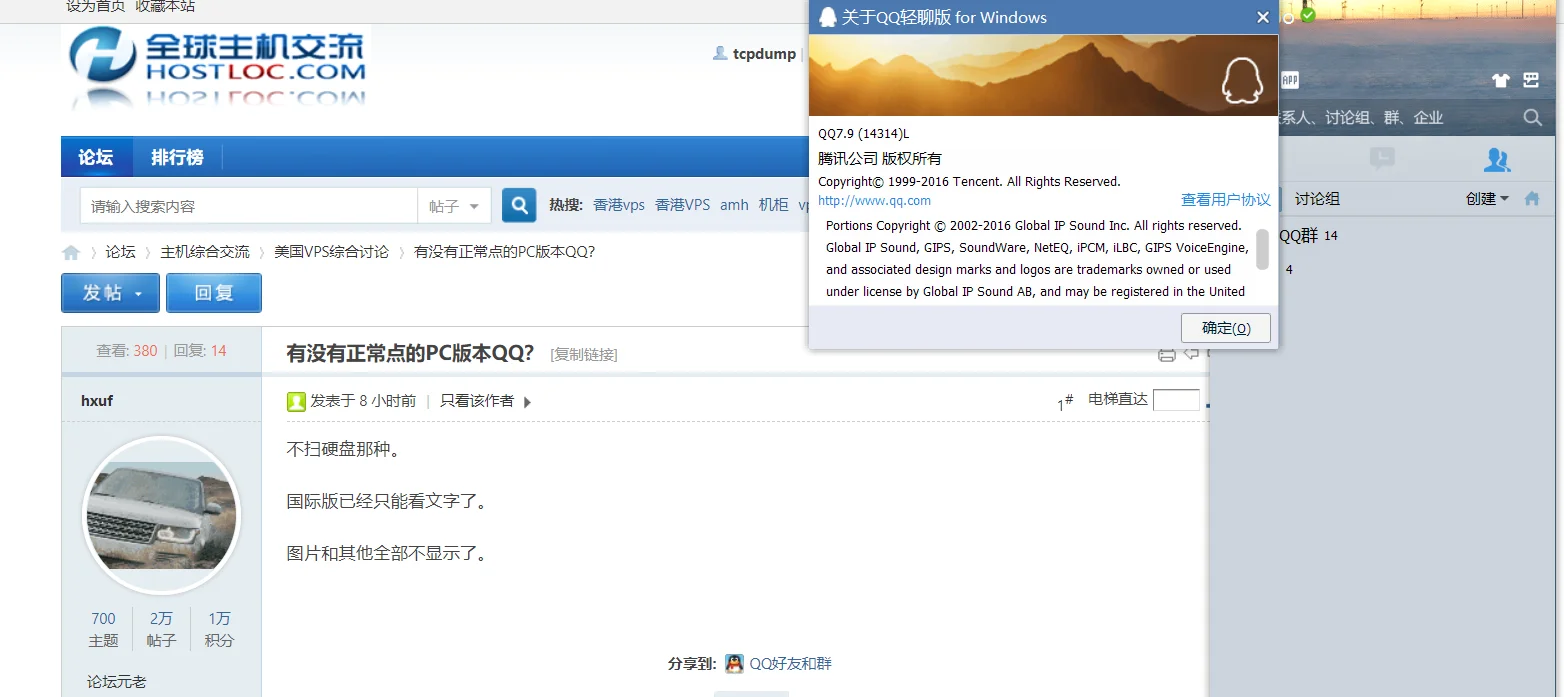Click the forum search magnifier button

pos(519,205)
